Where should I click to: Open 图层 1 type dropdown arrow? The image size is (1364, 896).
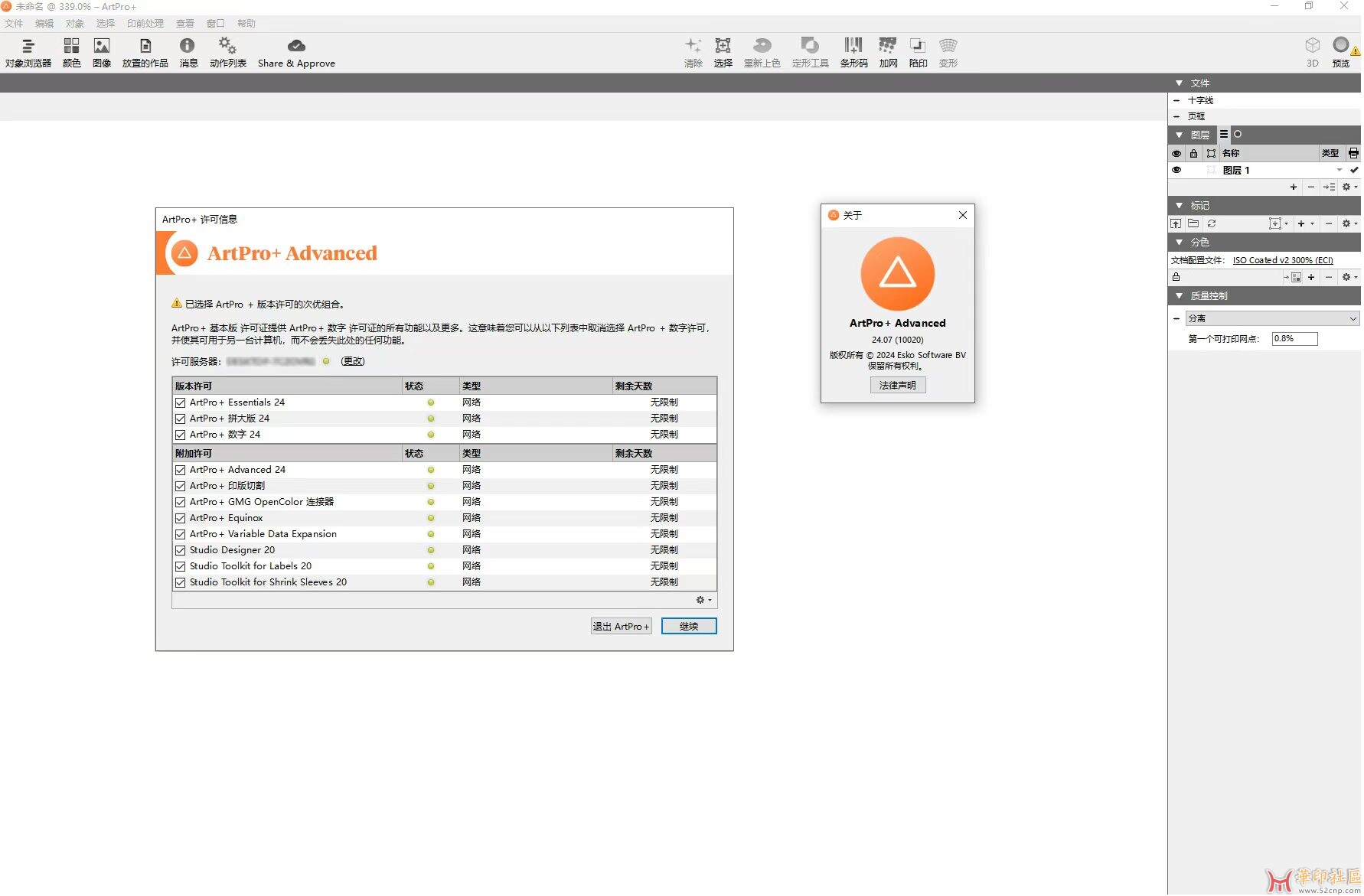pyautogui.click(x=1340, y=170)
